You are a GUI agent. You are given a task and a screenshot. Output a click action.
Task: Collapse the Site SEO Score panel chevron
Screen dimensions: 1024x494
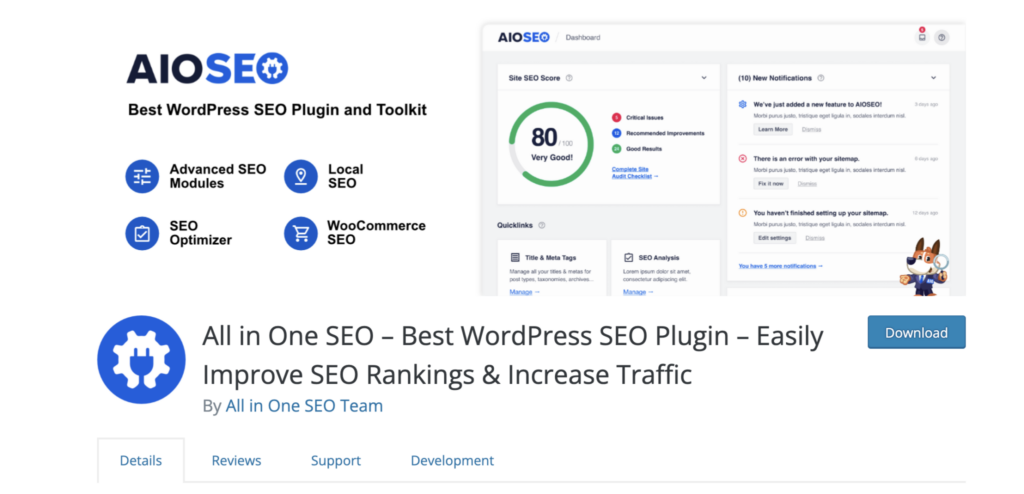(704, 78)
